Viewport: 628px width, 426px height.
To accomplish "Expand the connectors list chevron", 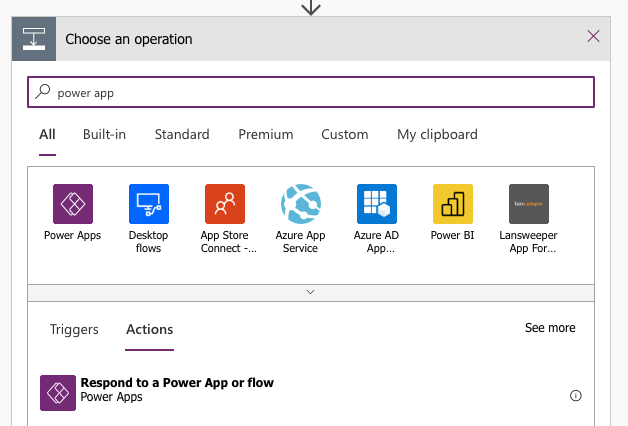I will 310,292.
